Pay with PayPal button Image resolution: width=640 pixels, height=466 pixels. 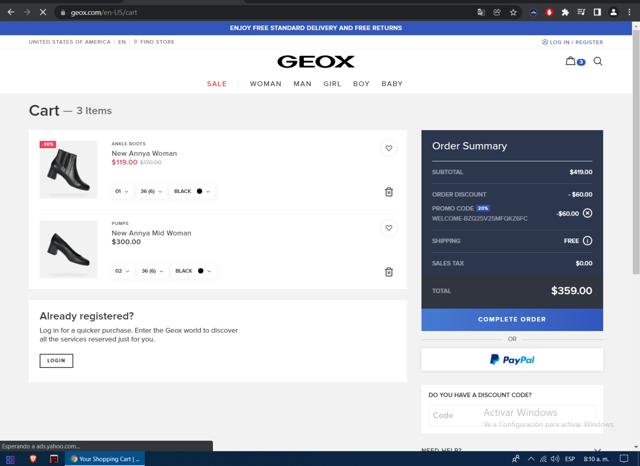pos(512,359)
